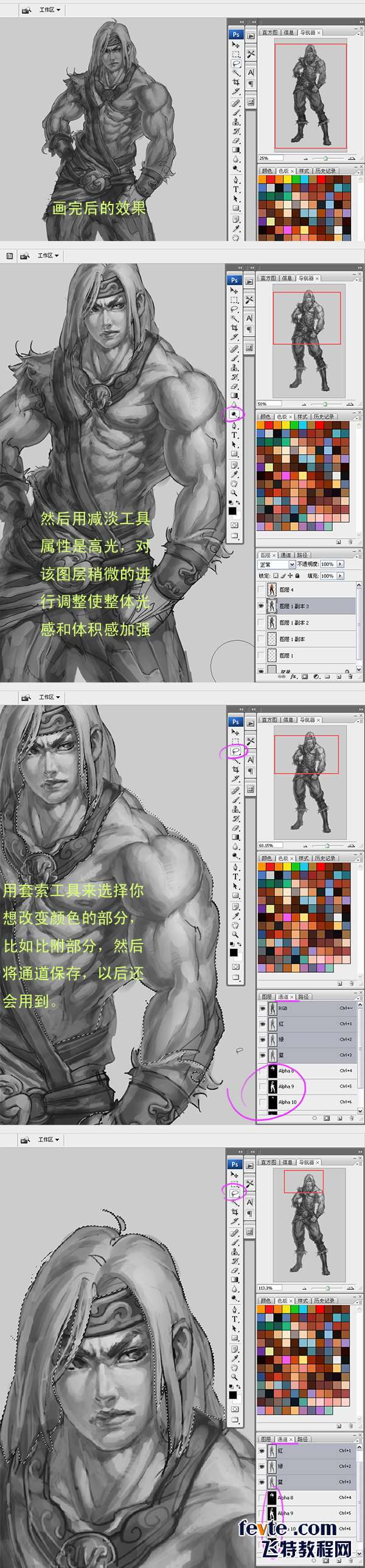Activate the Eraser tool in the 50% zoom workspace
Viewport: 365px width, 1568px height.
click(x=234, y=386)
